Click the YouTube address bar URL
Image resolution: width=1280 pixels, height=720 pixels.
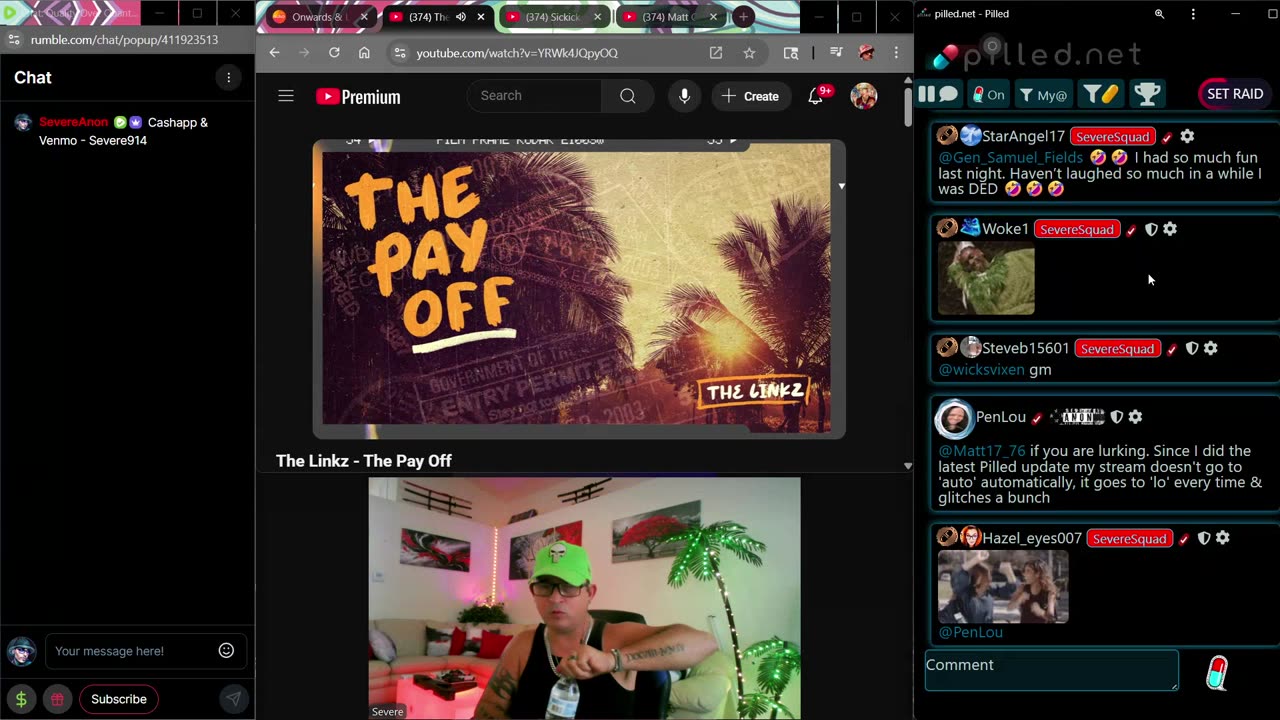tap(517, 53)
